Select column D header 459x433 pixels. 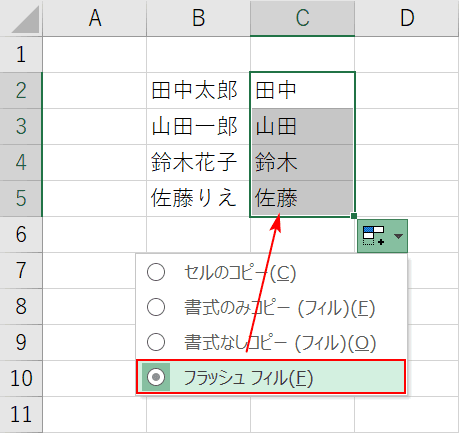tap(407, 18)
